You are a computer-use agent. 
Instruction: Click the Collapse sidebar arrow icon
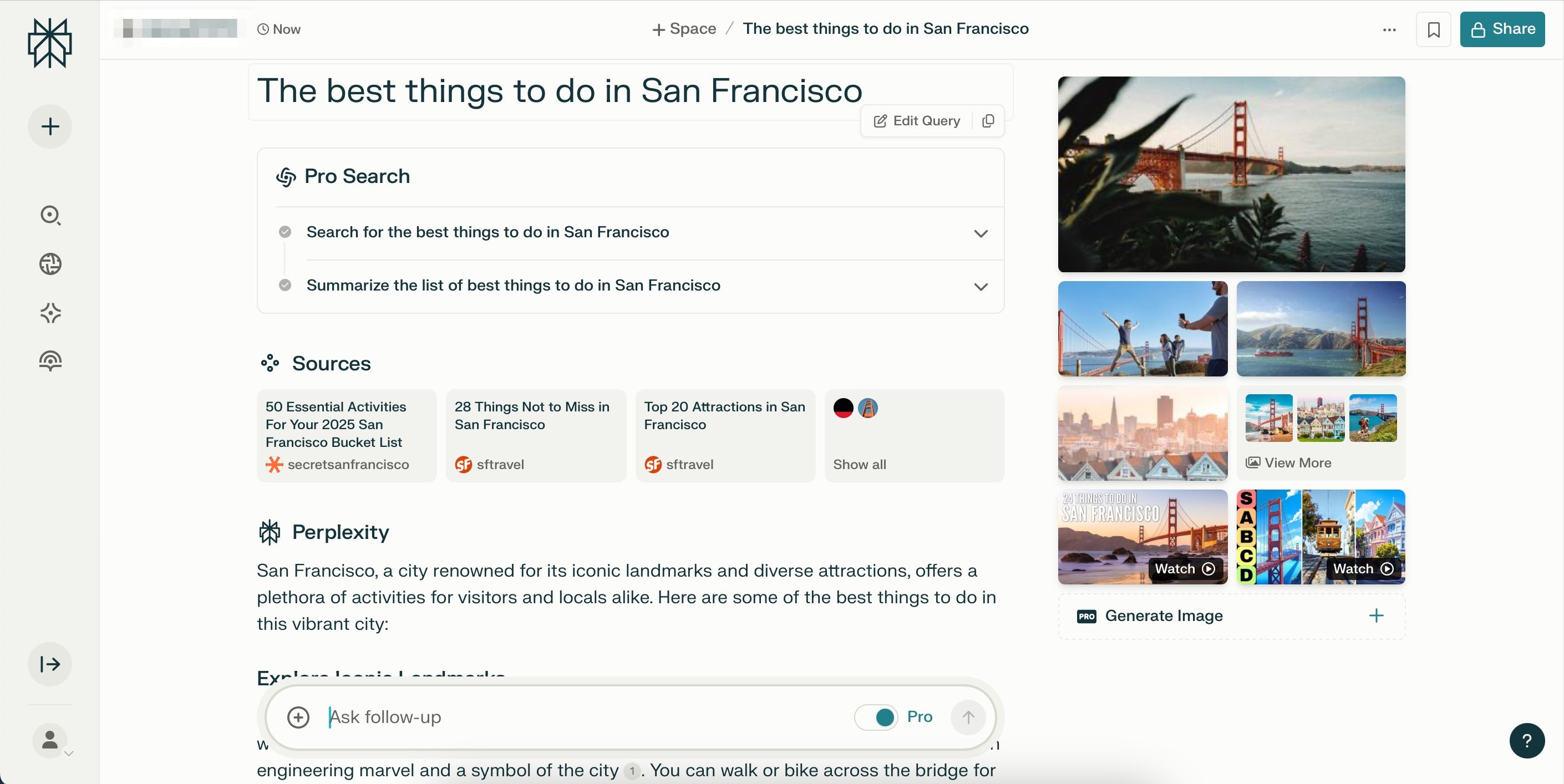tap(49, 664)
